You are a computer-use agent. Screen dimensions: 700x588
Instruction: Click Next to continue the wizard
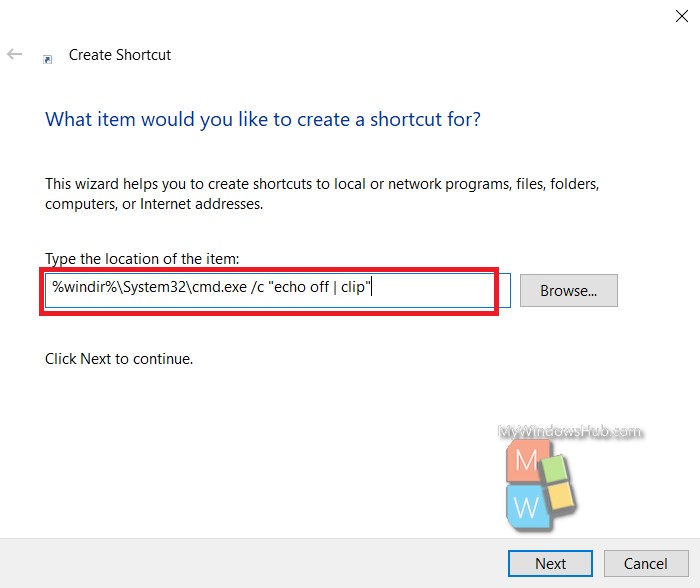pos(550,563)
